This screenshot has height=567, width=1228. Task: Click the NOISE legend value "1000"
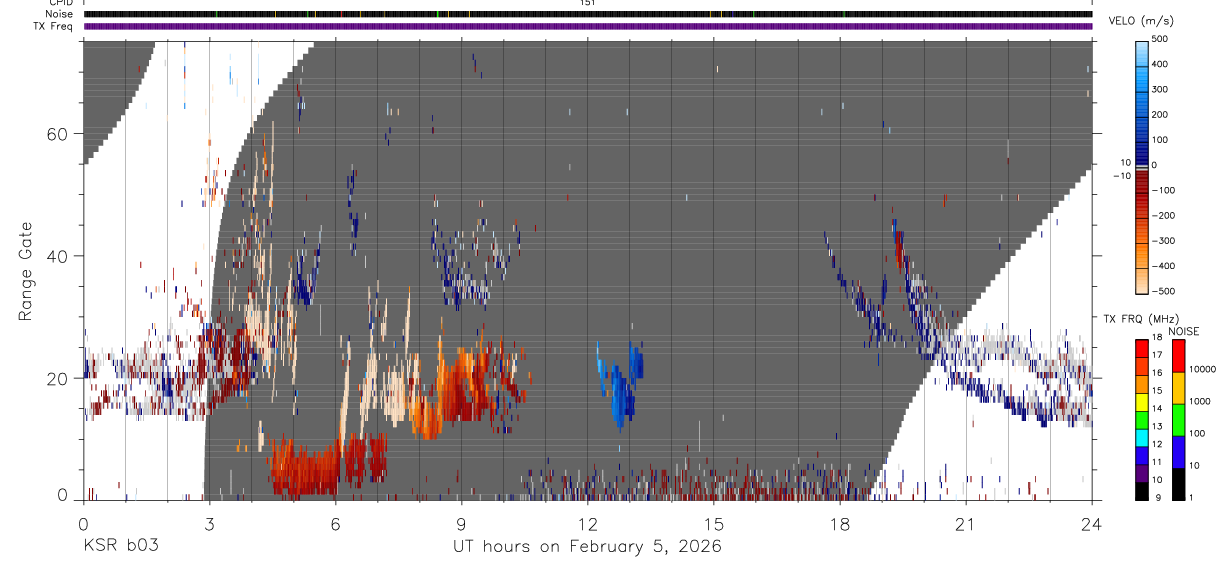click(1200, 401)
